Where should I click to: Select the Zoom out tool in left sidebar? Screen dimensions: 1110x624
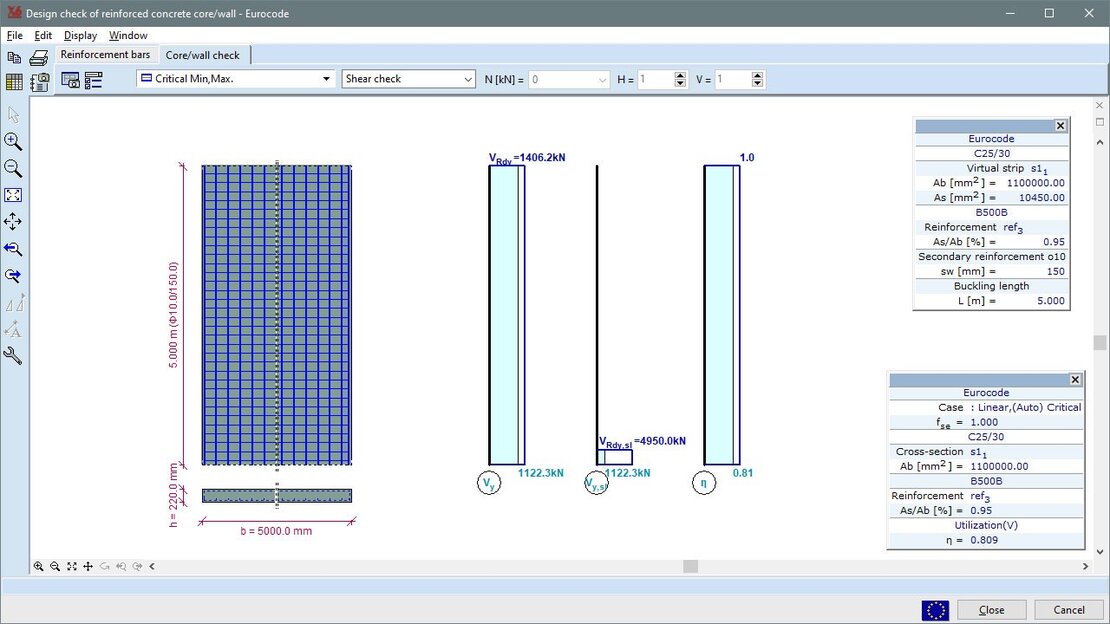[x=13, y=168]
